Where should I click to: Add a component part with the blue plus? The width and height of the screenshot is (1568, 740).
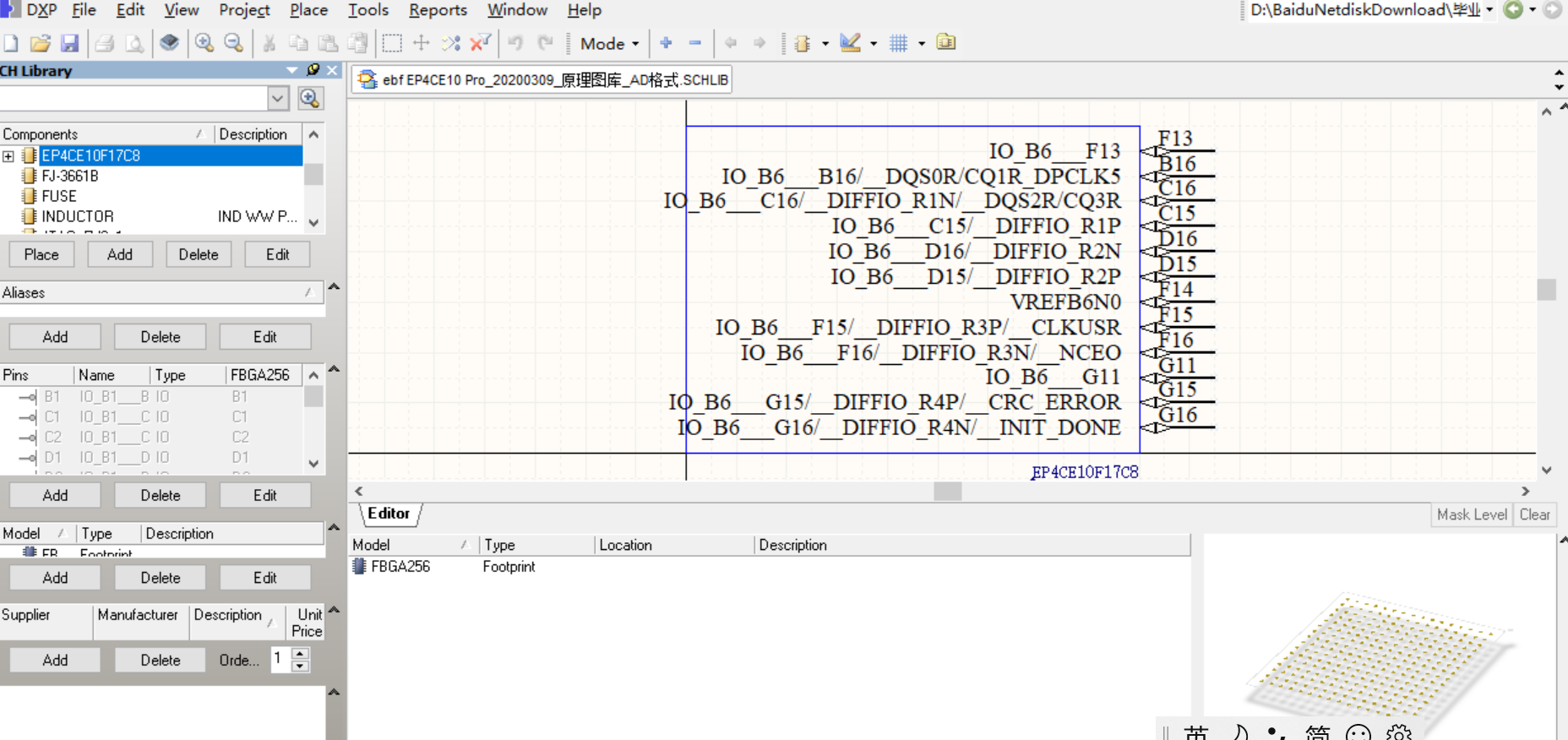coord(667,43)
